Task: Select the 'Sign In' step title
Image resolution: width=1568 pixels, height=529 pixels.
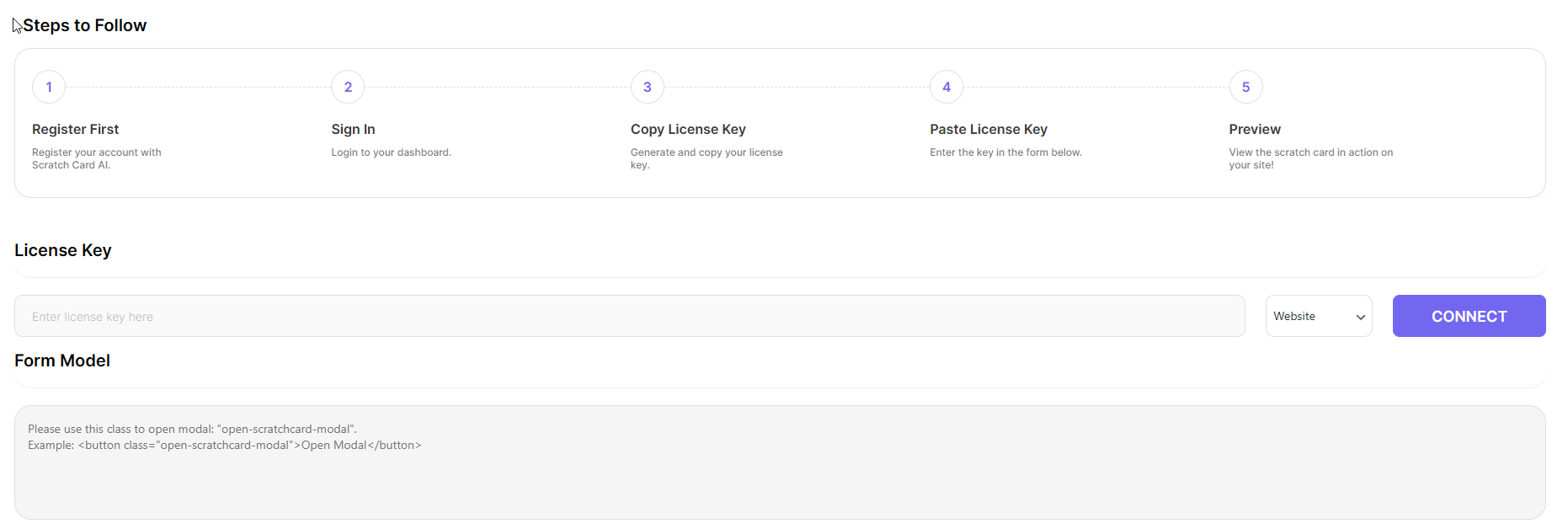Action: 354,129
